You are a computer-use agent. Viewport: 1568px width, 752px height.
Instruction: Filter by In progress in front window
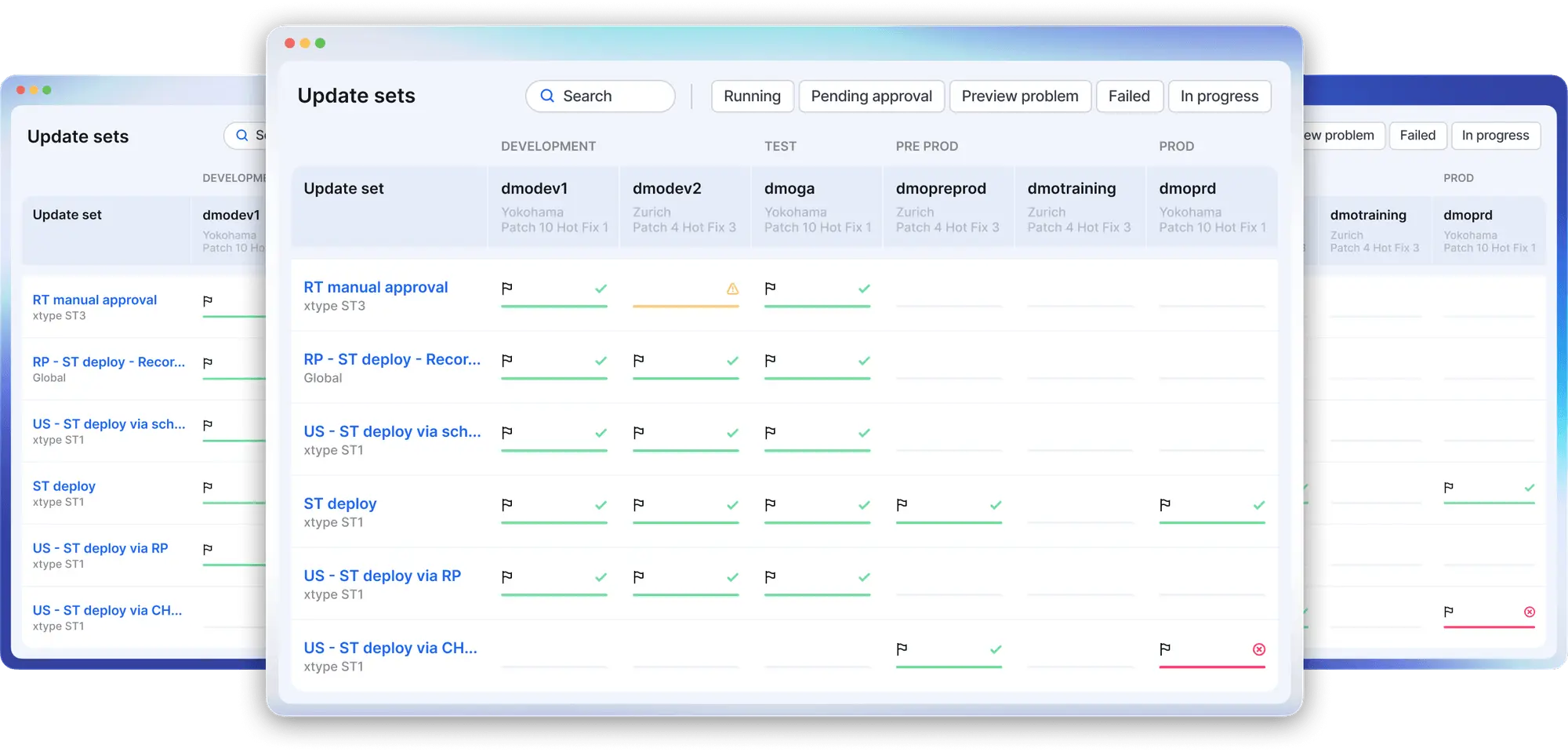1220,96
